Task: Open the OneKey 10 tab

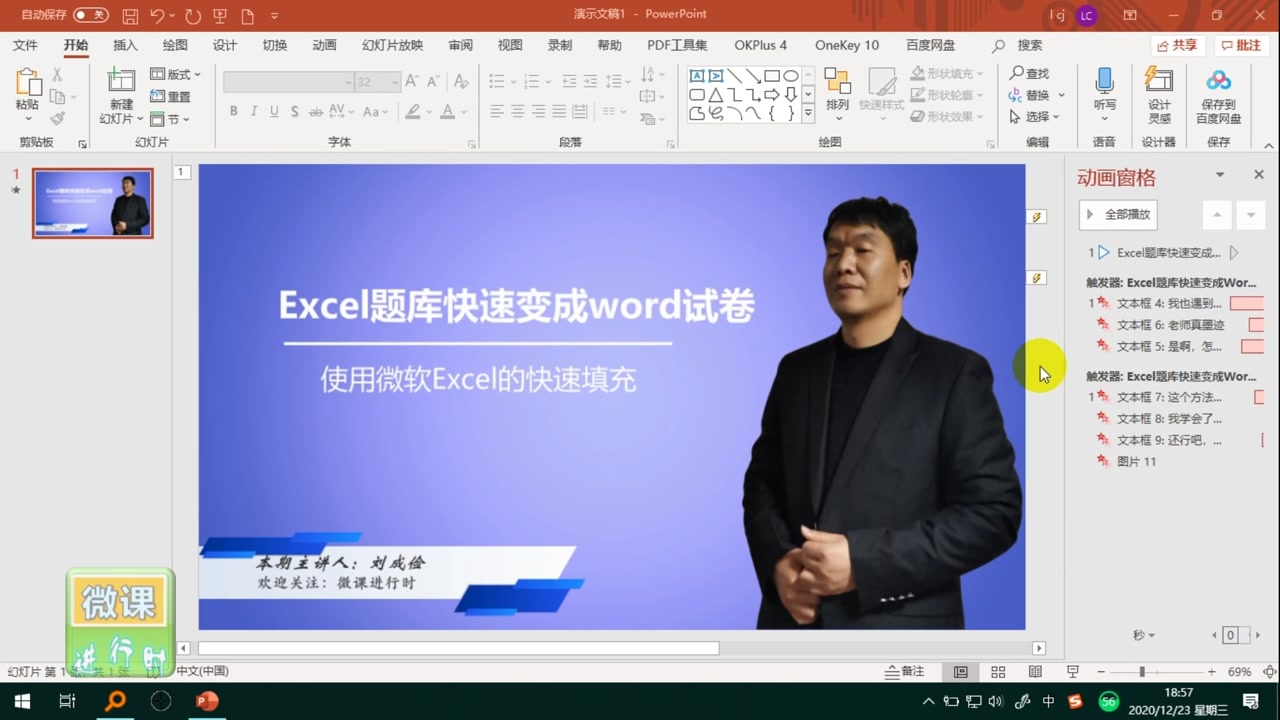Action: pos(847,45)
